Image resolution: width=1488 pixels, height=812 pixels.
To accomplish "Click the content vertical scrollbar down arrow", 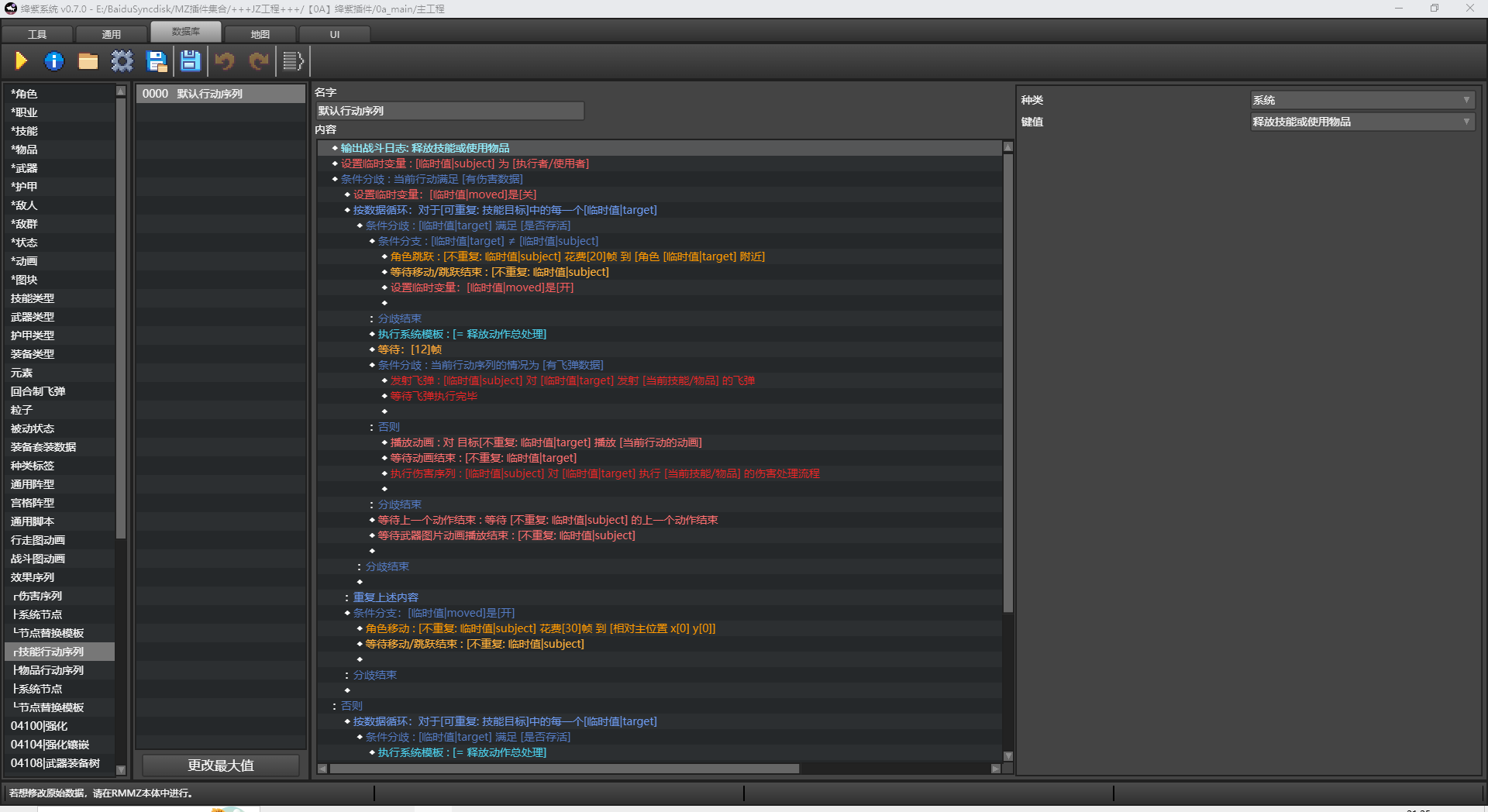I will coord(1008,756).
